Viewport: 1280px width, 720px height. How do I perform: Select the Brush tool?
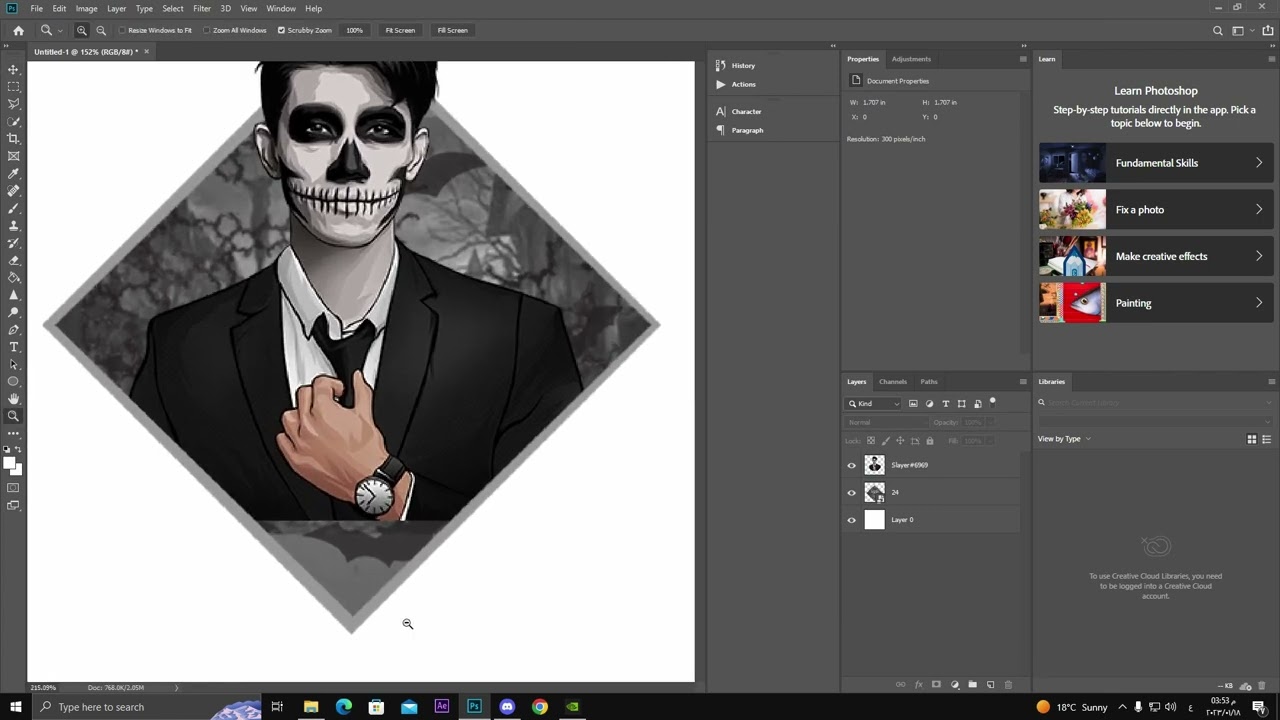(14, 208)
